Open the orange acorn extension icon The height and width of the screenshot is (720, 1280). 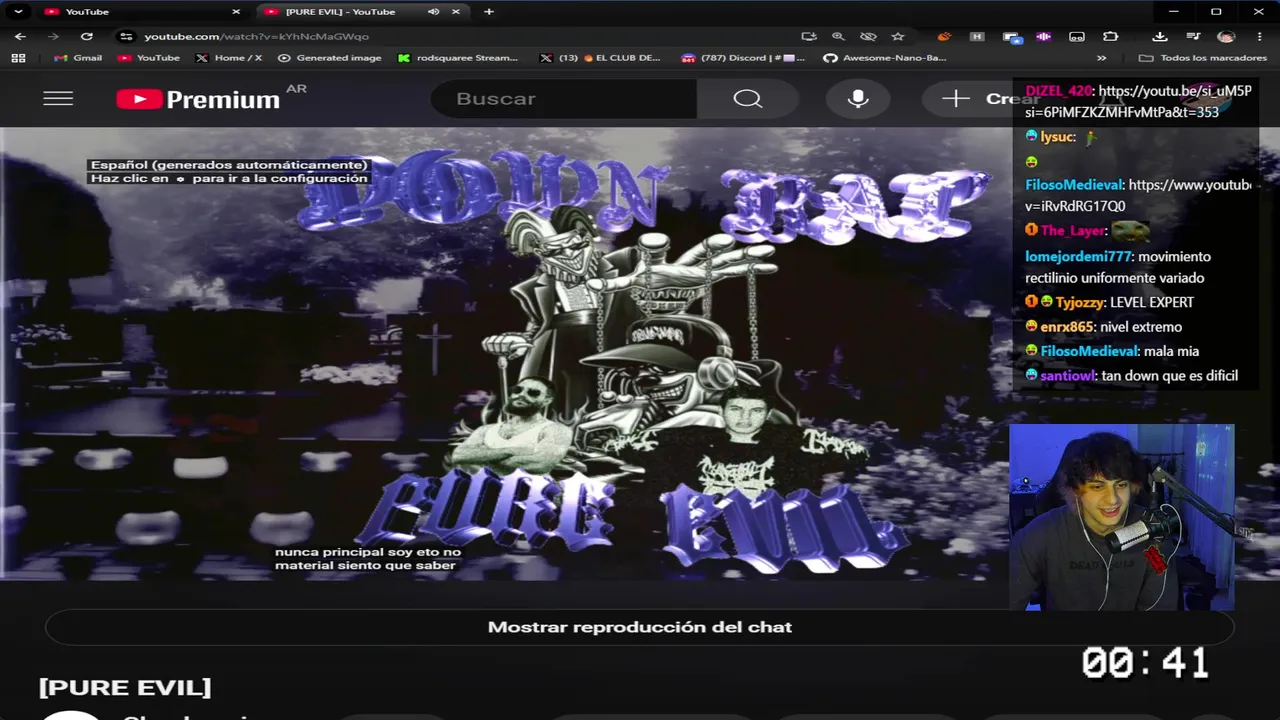pyautogui.click(x=943, y=36)
